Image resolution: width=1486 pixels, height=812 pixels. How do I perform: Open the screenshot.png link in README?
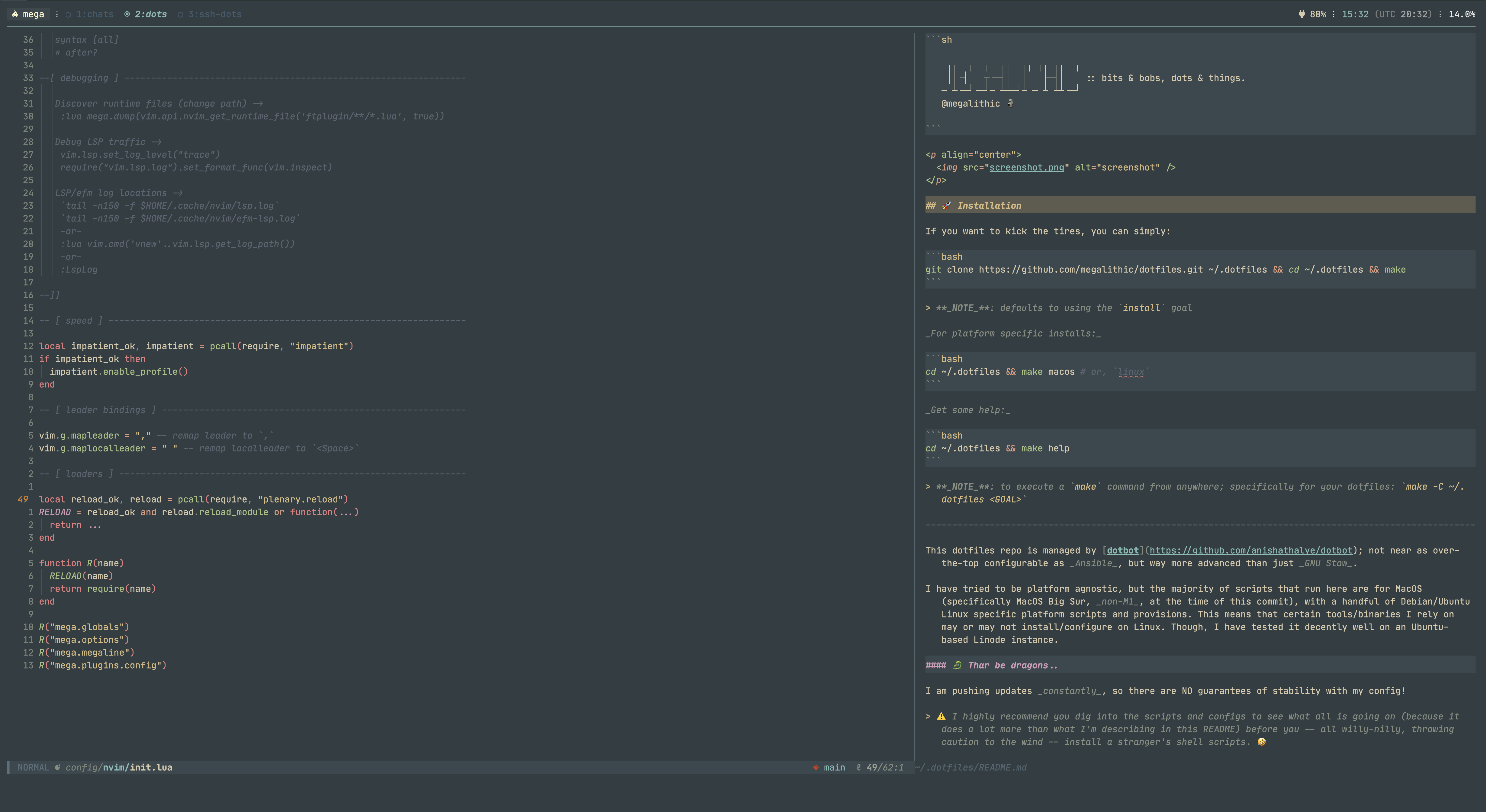[x=1026, y=167]
